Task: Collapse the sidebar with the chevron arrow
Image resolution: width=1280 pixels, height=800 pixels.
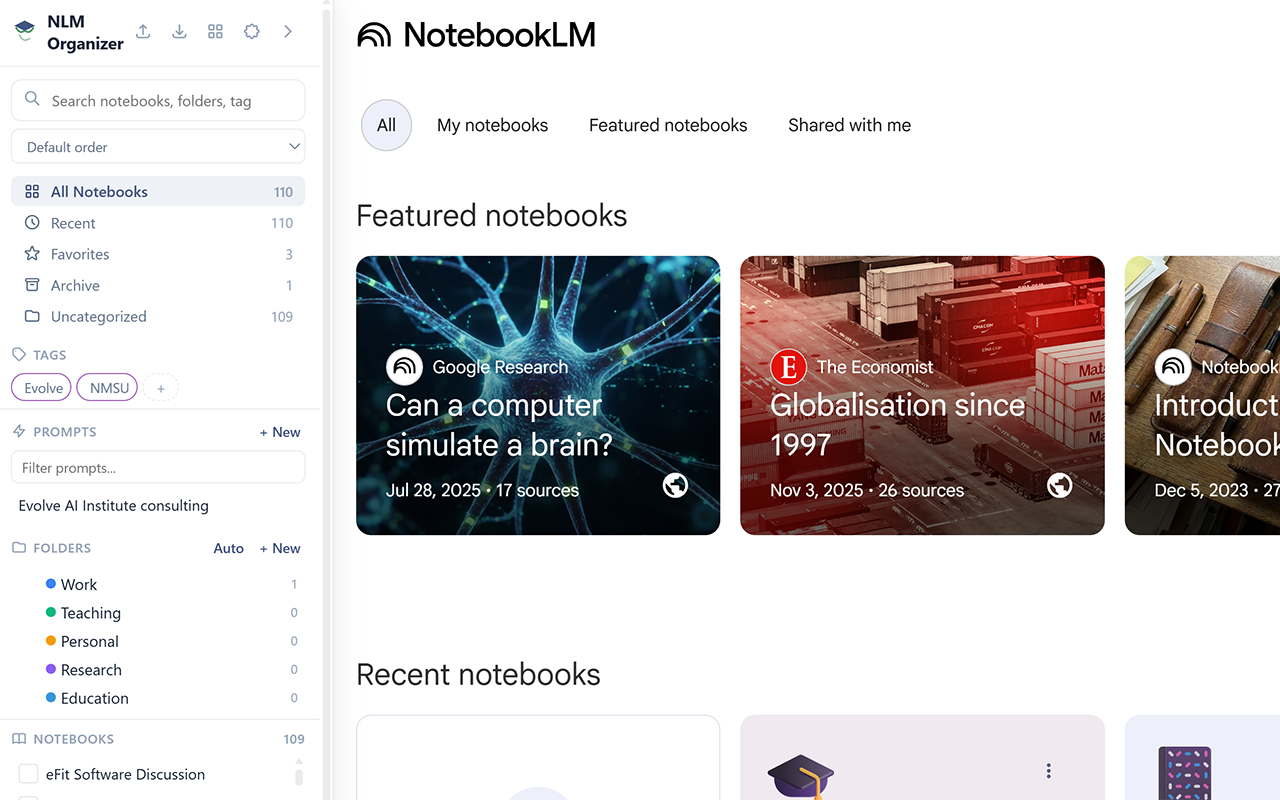Action: click(288, 32)
